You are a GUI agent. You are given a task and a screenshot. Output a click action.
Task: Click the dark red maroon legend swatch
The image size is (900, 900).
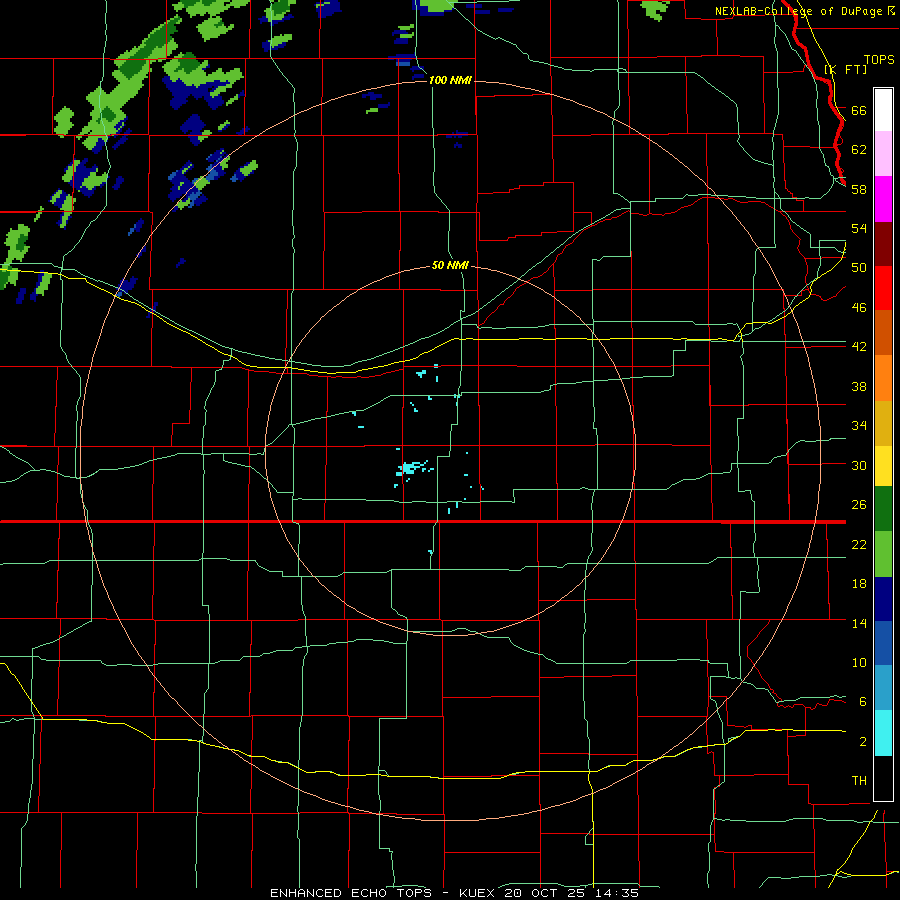pyautogui.click(x=883, y=244)
